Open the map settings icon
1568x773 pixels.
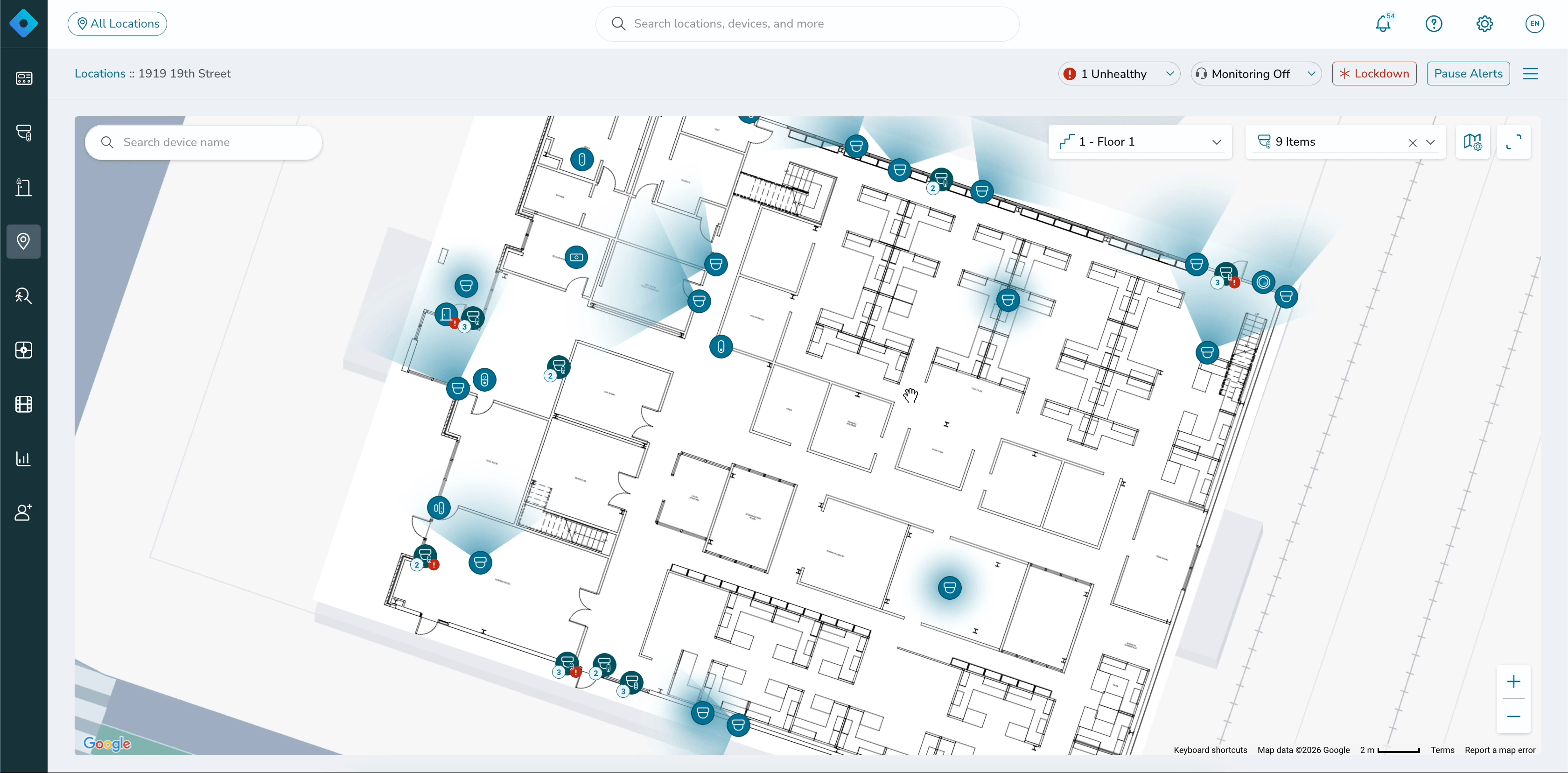point(1472,142)
